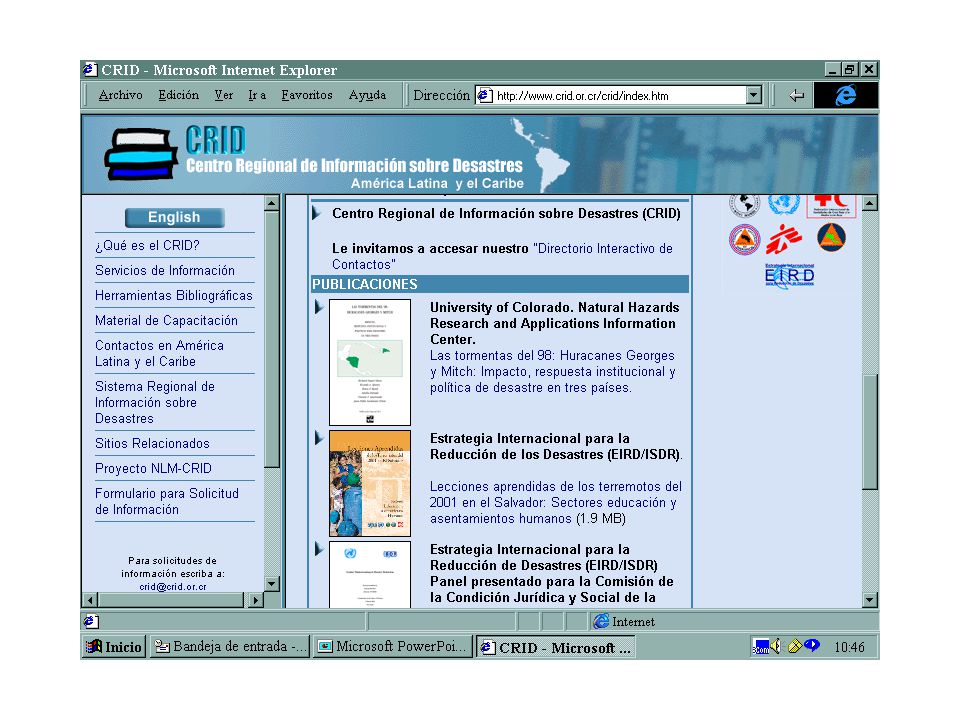Open Sitios Relacionados link
960x720 pixels.
[152, 443]
